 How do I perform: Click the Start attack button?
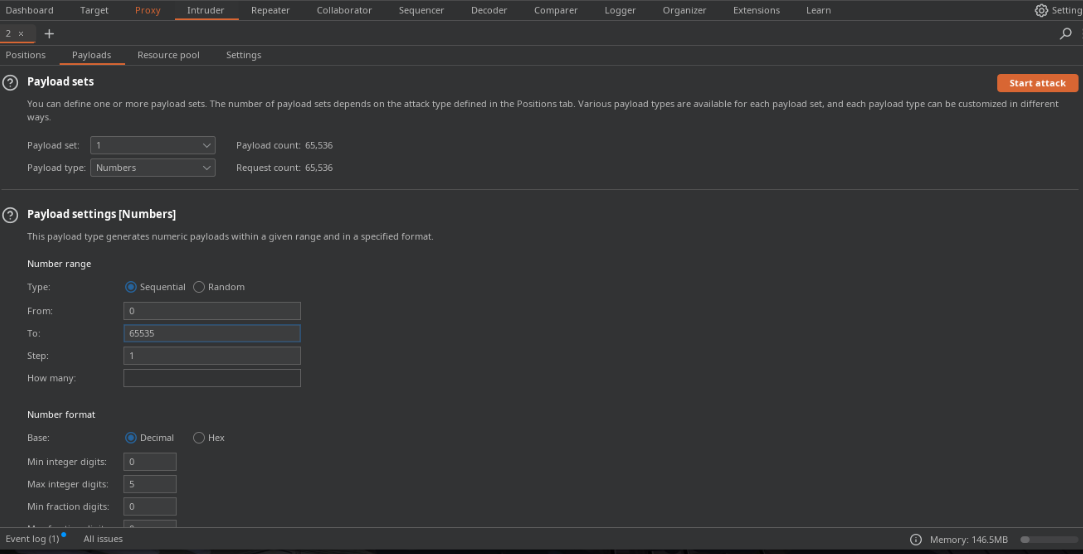click(x=1037, y=83)
